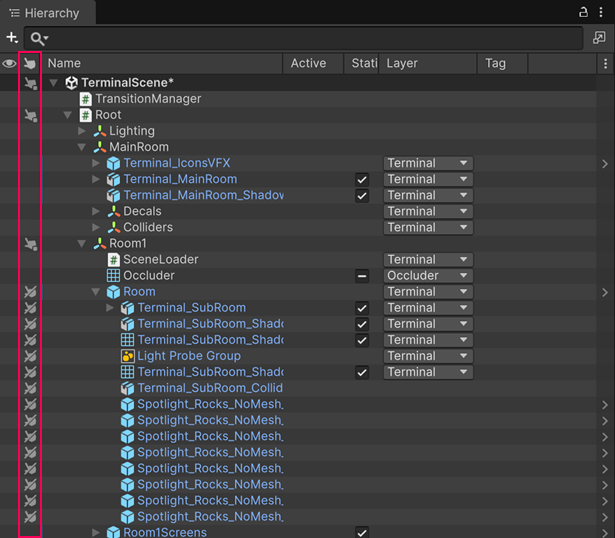Open Room1Screens prefab via right chevron
This screenshot has width=615, height=538.
(605, 533)
